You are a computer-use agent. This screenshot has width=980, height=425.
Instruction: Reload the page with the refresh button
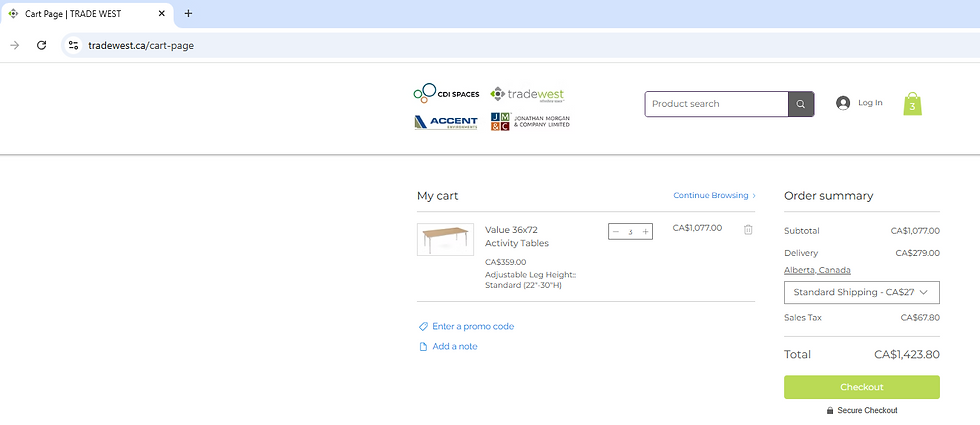41,45
